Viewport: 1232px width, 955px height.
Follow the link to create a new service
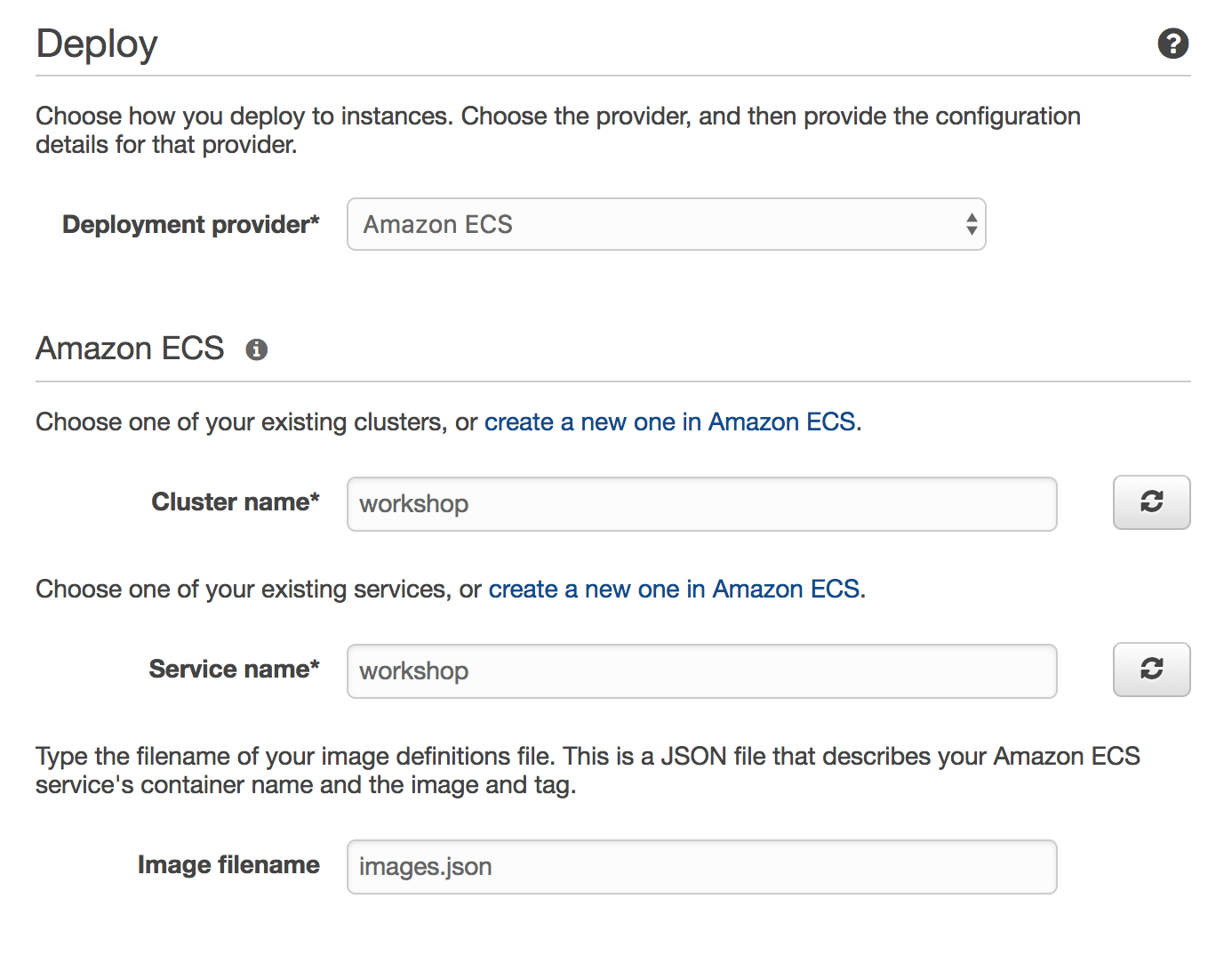click(675, 589)
